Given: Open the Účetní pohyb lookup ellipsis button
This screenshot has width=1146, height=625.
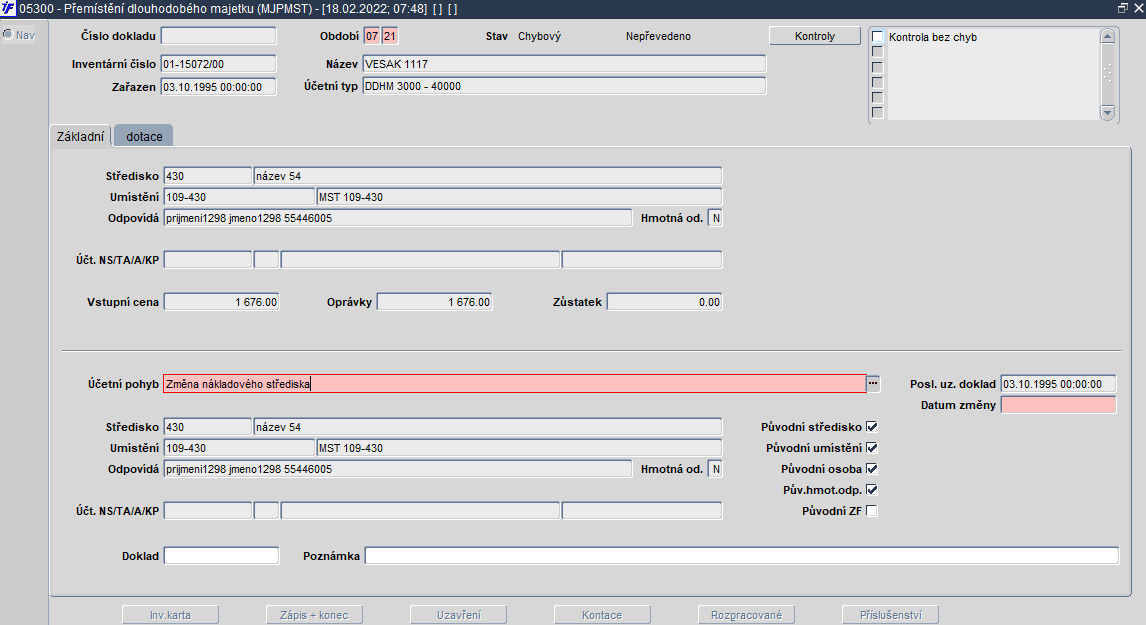Looking at the screenshot, I should [873, 384].
